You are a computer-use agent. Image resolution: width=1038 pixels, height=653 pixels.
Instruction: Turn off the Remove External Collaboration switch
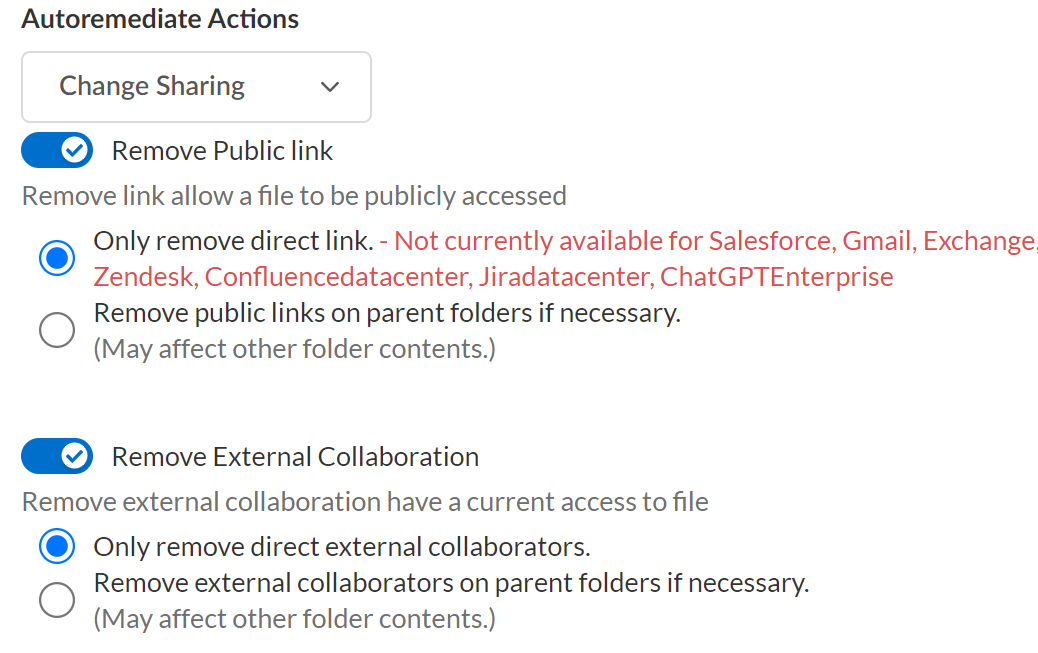click(57, 457)
